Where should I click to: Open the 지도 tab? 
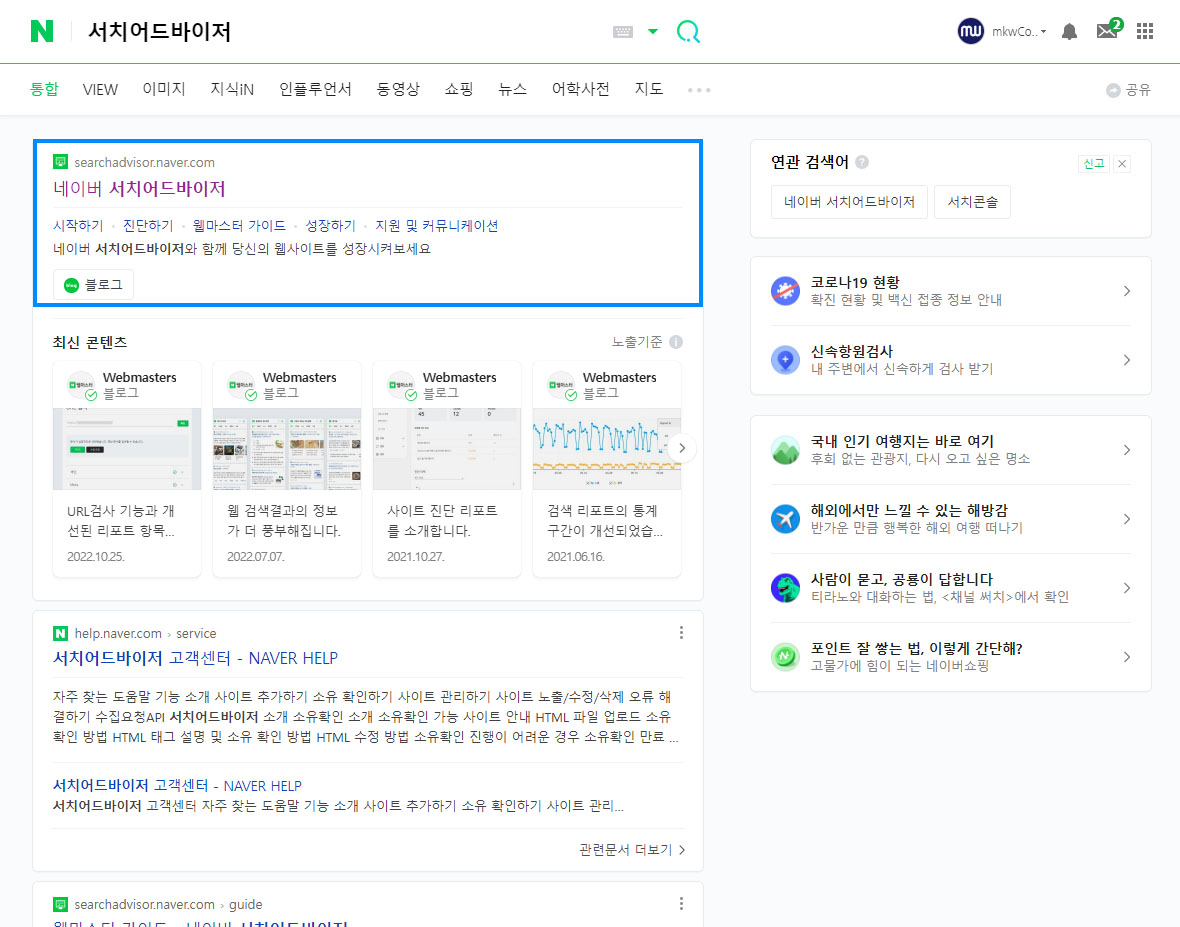click(649, 89)
